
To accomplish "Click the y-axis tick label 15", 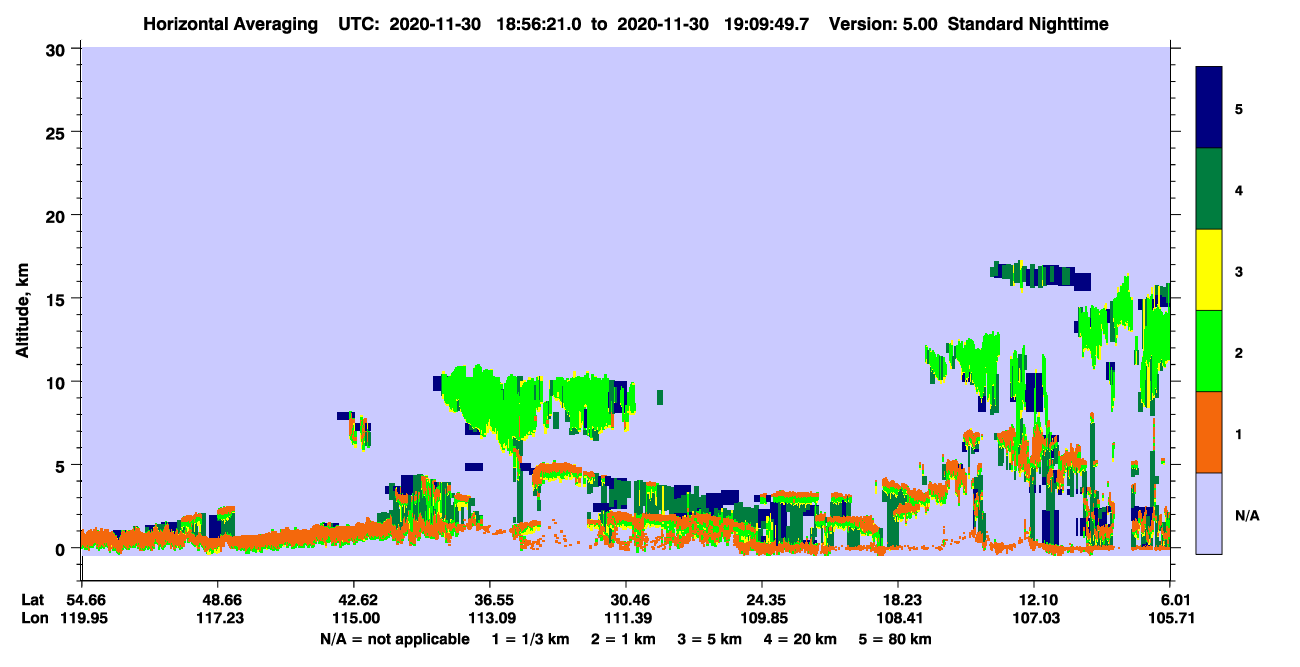I will click(57, 299).
